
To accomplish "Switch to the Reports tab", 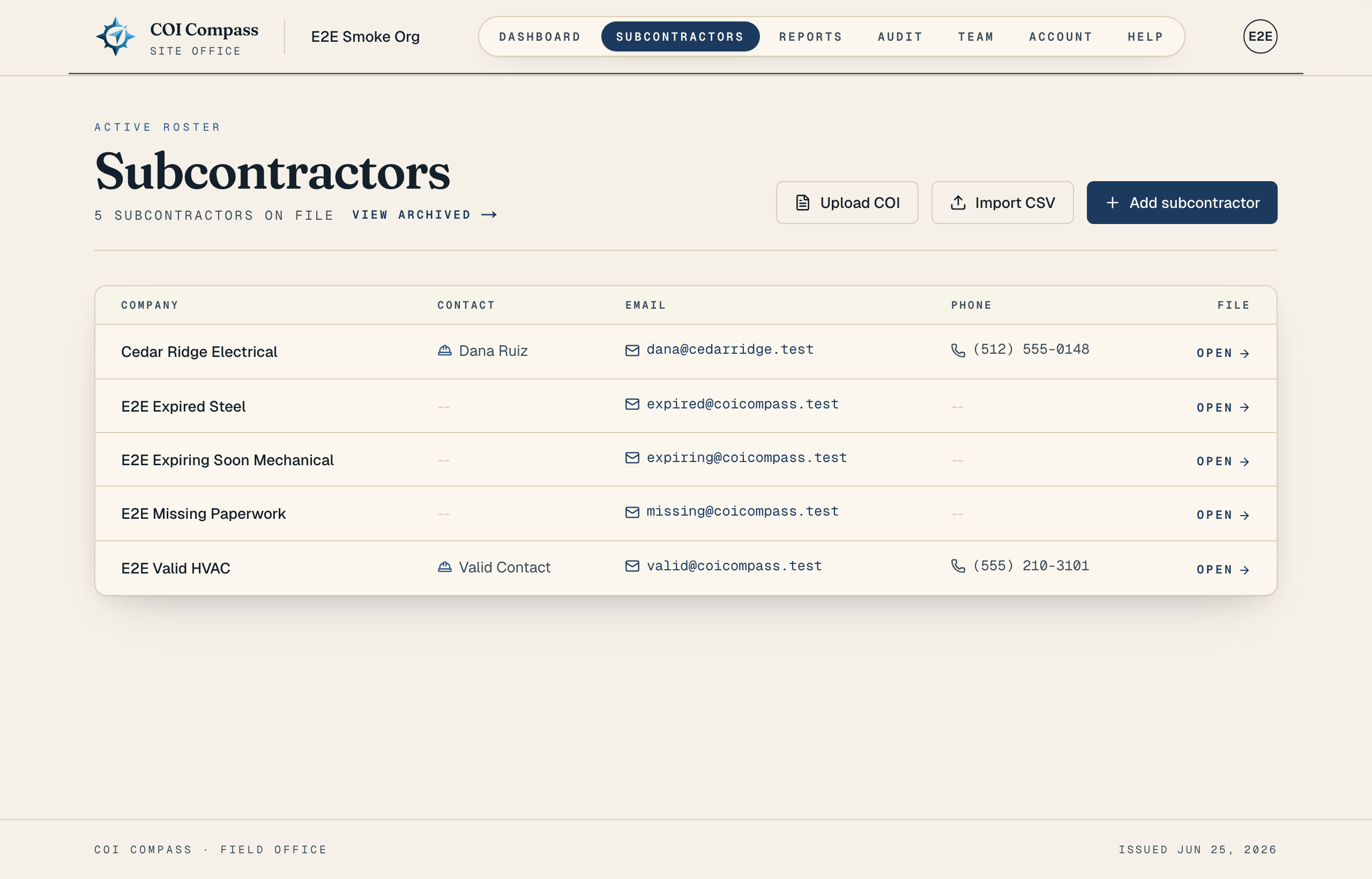I will pos(811,36).
